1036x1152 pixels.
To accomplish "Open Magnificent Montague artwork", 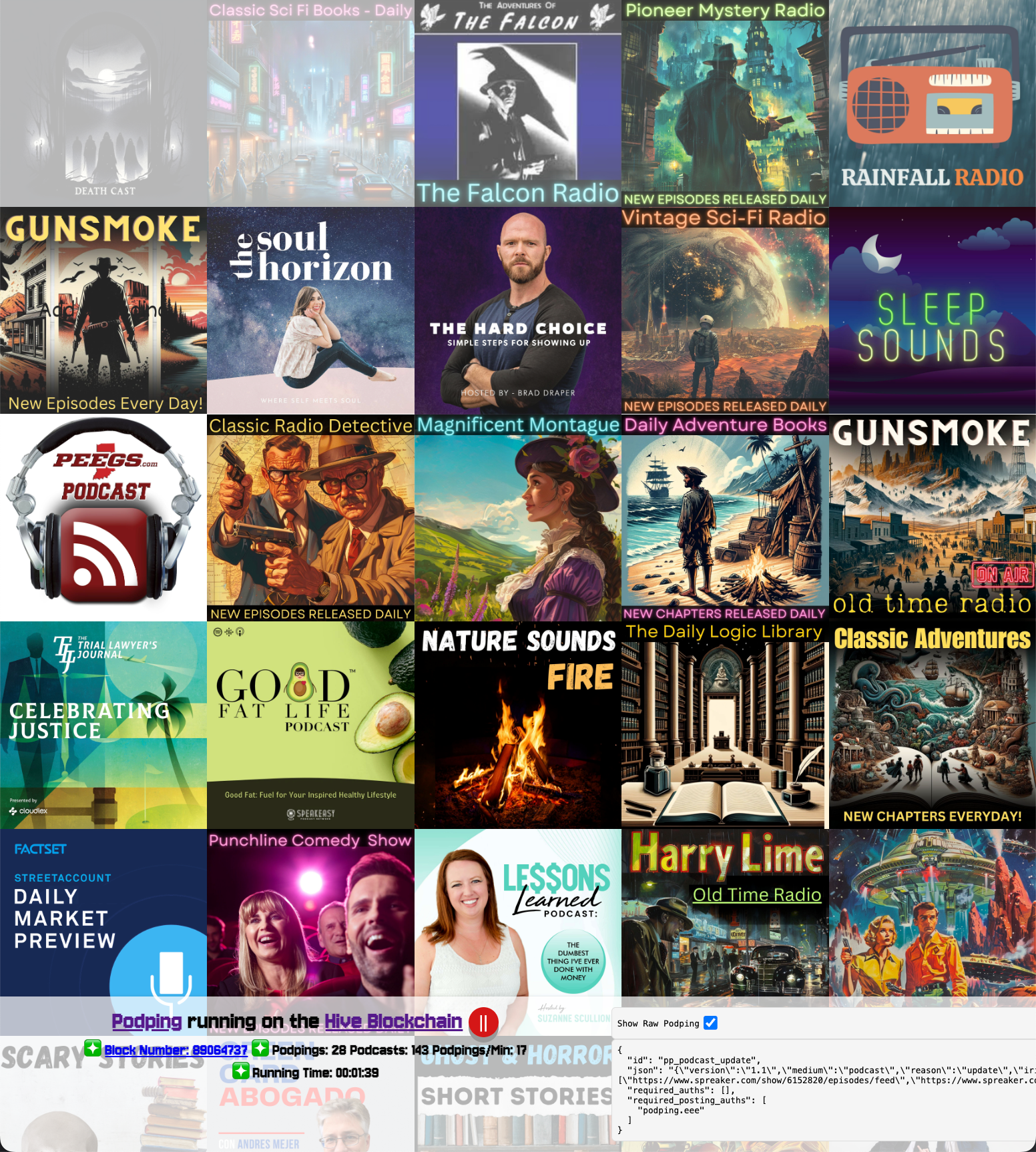I will coord(518,518).
